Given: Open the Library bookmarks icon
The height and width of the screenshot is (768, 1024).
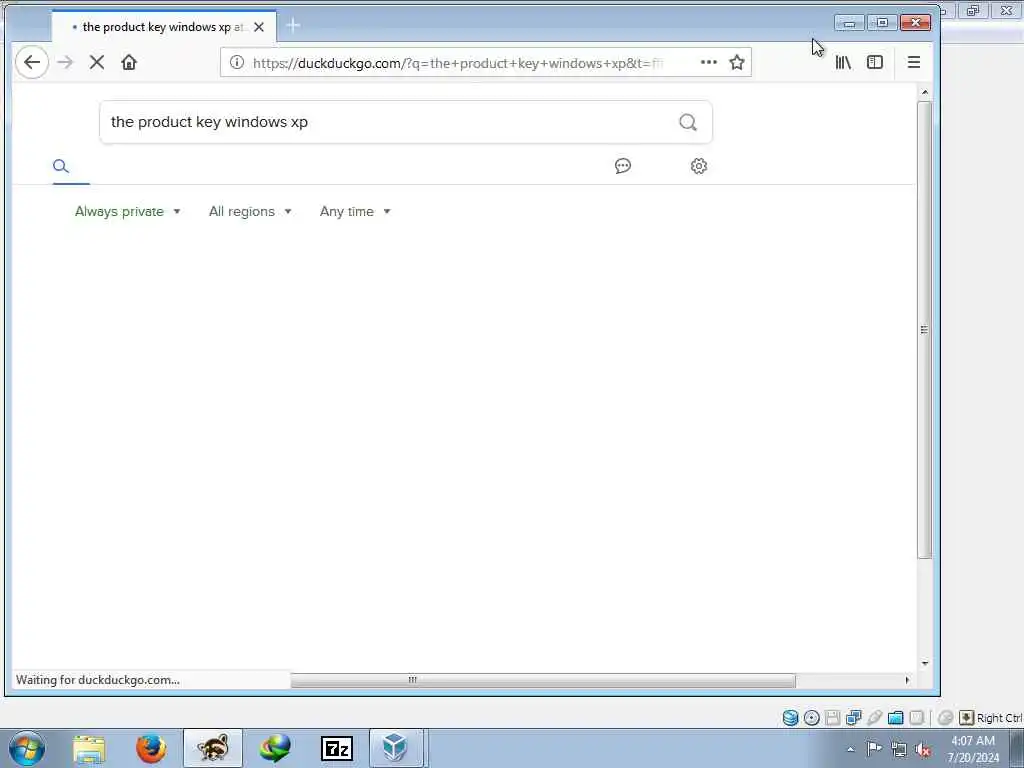Looking at the screenshot, I should [x=843, y=62].
